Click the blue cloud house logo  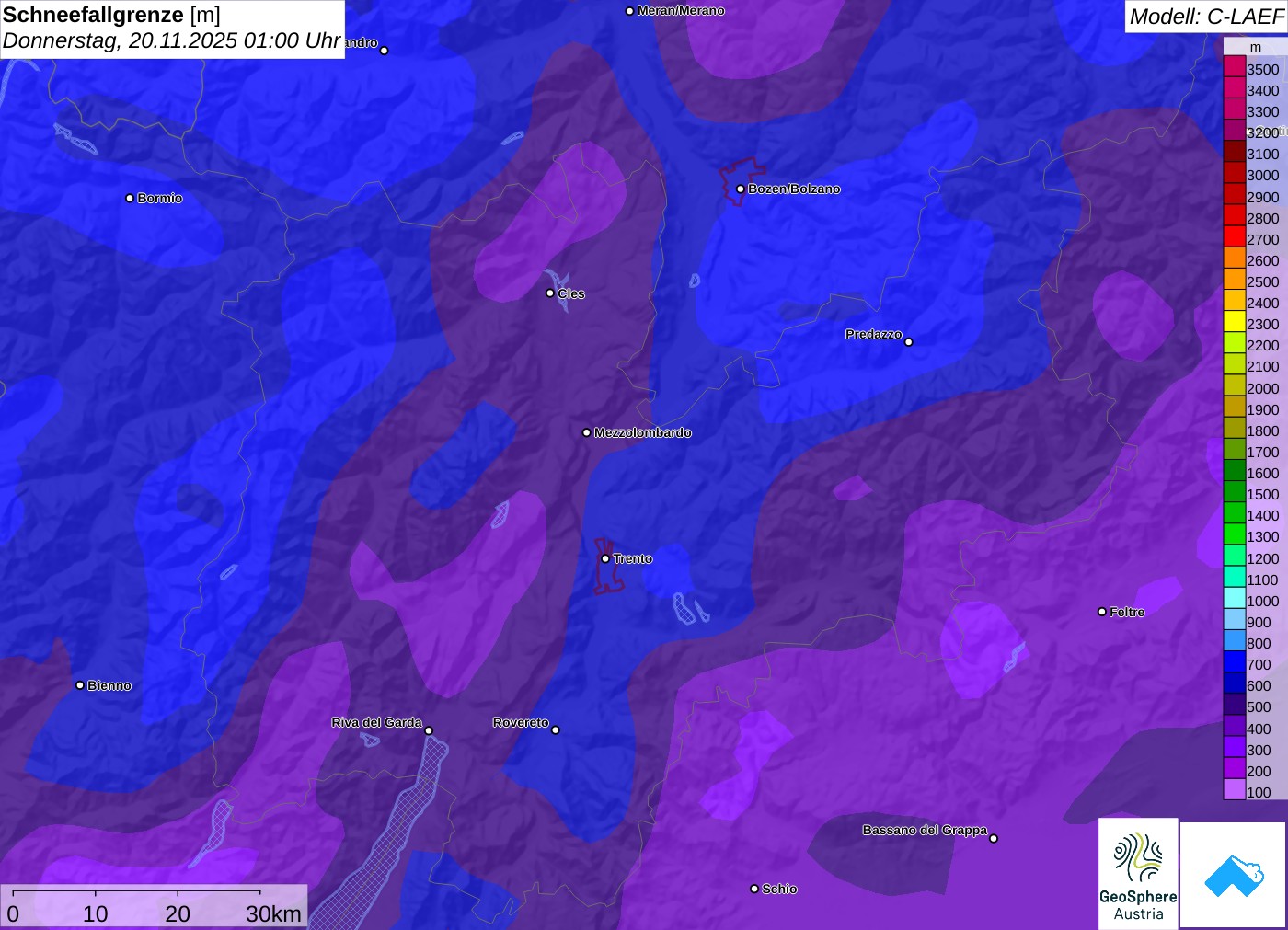(1234, 875)
